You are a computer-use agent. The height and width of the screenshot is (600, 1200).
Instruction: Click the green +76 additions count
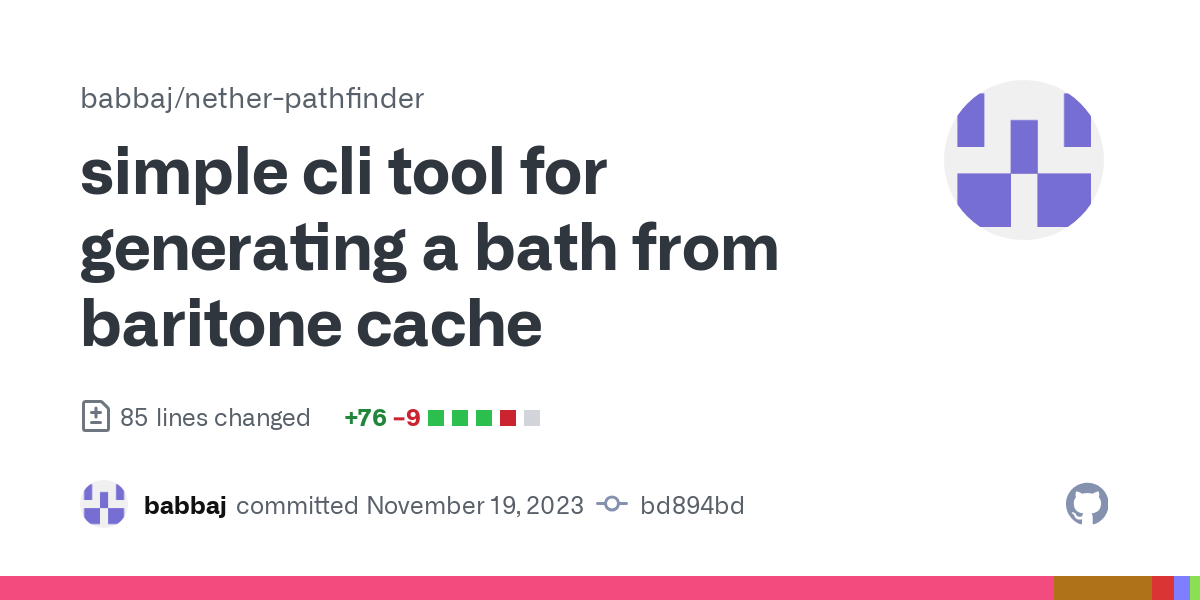click(x=365, y=417)
